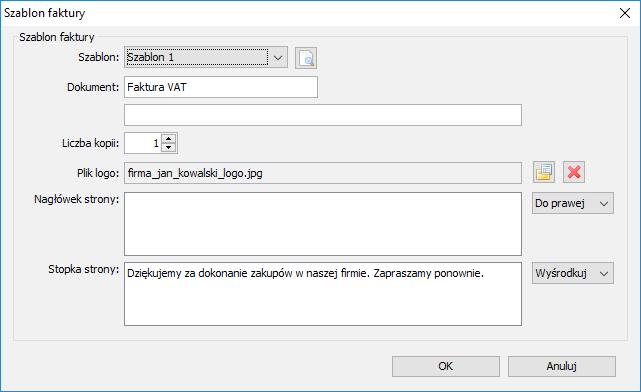The height and width of the screenshot is (392, 641).
Task: Expand the Do prawej alignment dropdown
Action: click(x=604, y=203)
